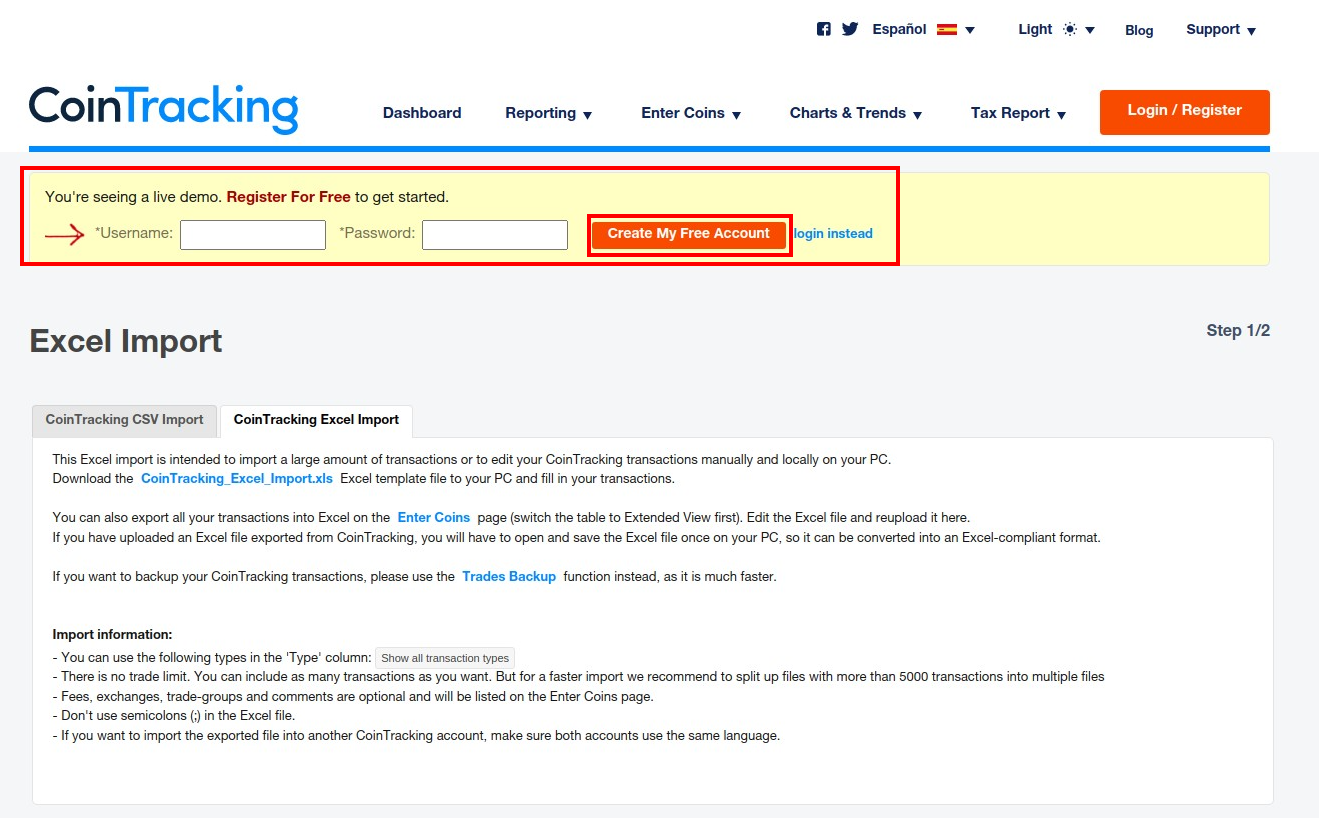Image resolution: width=1319 pixels, height=818 pixels.
Task: Expand the Reporting menu
Action: tap(549, 113)
